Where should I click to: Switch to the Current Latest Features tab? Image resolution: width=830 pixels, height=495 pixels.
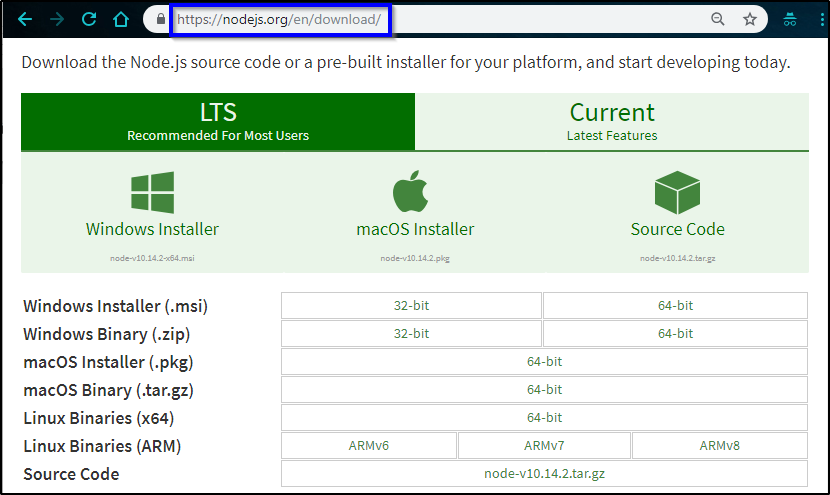pos(612,122)
